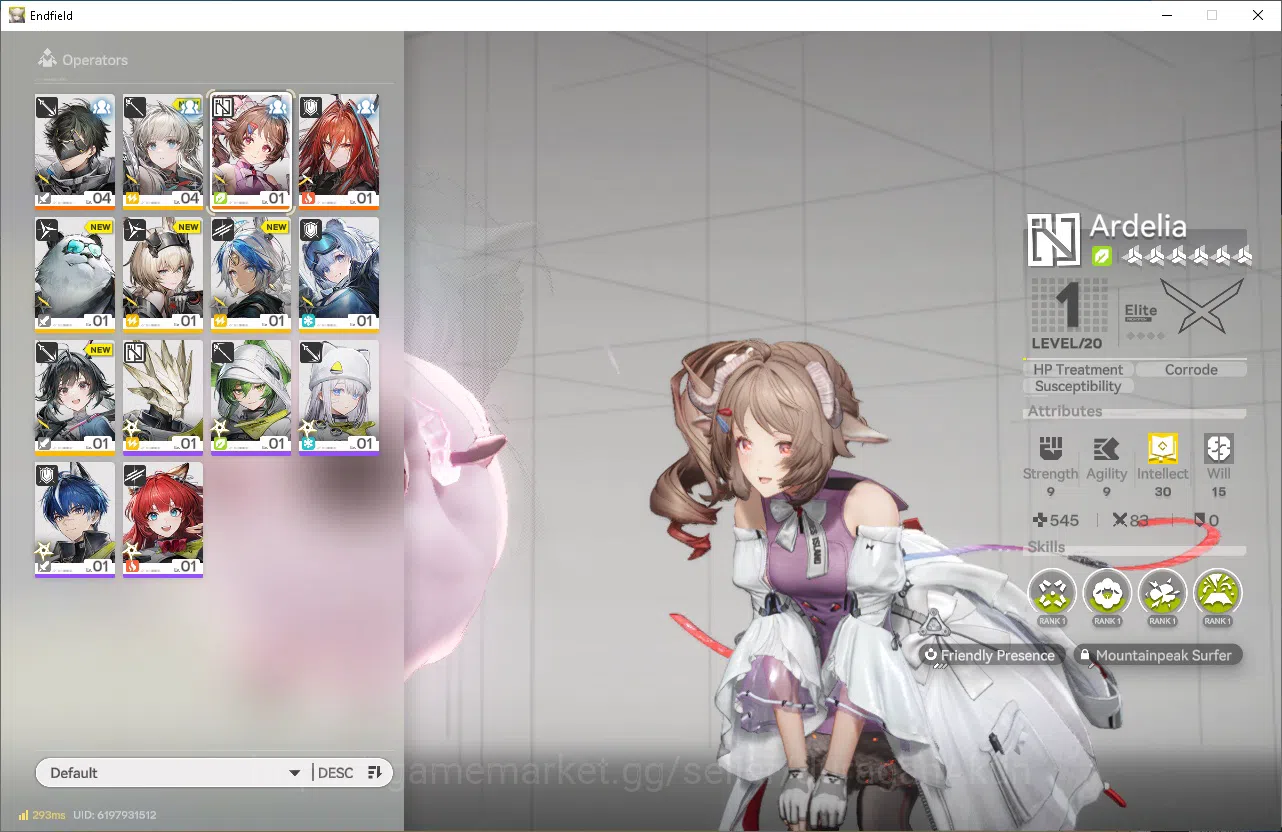Select the red-haired cat-eared girl card
1282x832 pixels.
[x=163, y=520]
